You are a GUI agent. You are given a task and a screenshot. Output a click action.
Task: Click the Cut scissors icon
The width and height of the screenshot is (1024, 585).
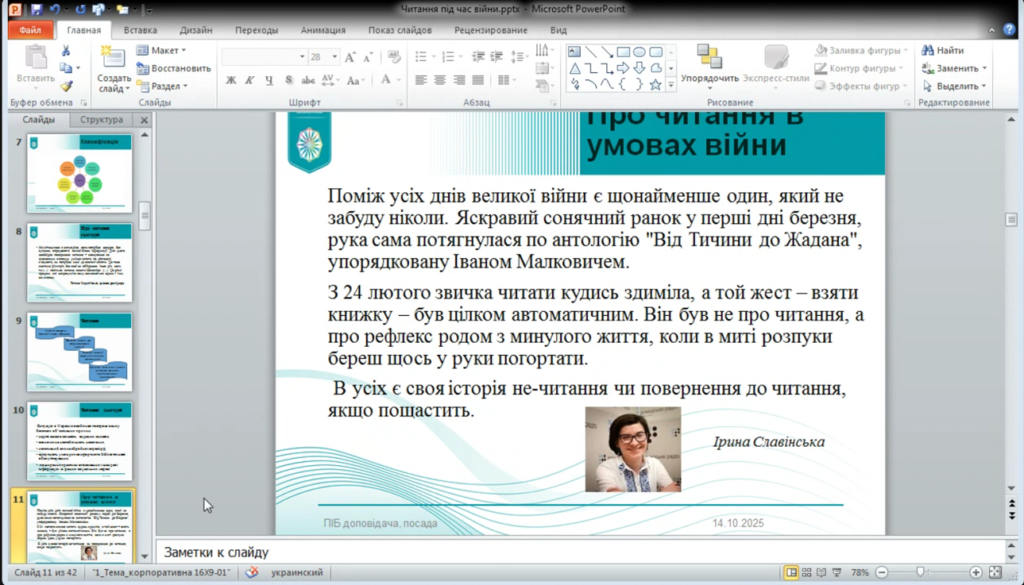66,50
